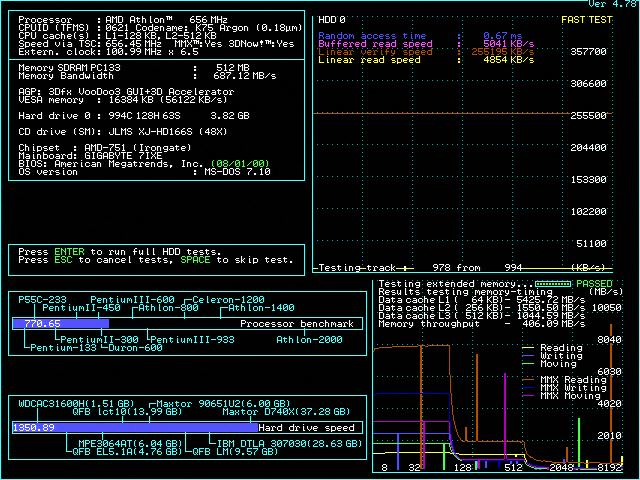640x480 pixels.
Task: Click the CD drive JLMS XJ-HD166S line
Action: 123,132
